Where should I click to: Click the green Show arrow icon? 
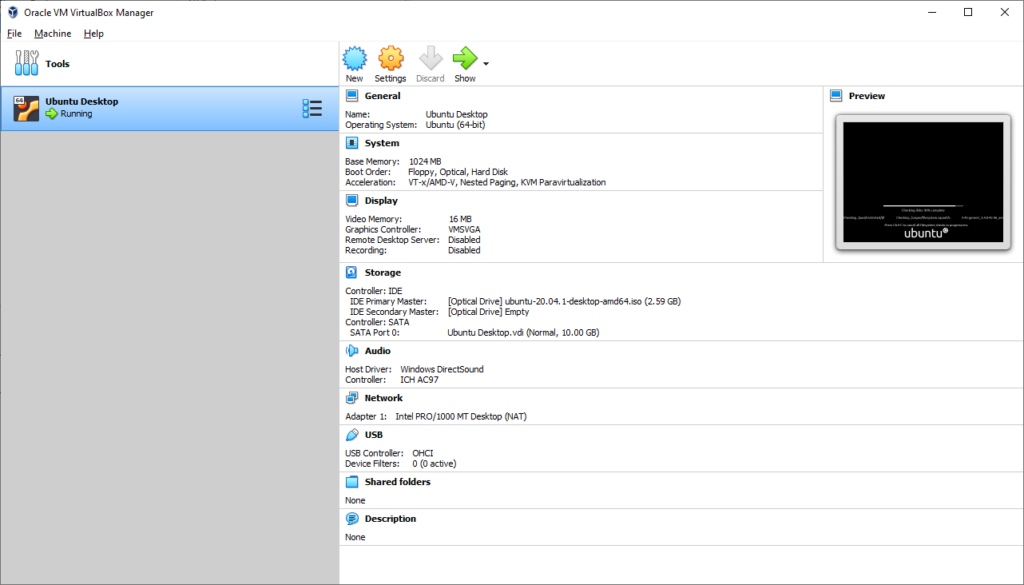pos(465,58)
